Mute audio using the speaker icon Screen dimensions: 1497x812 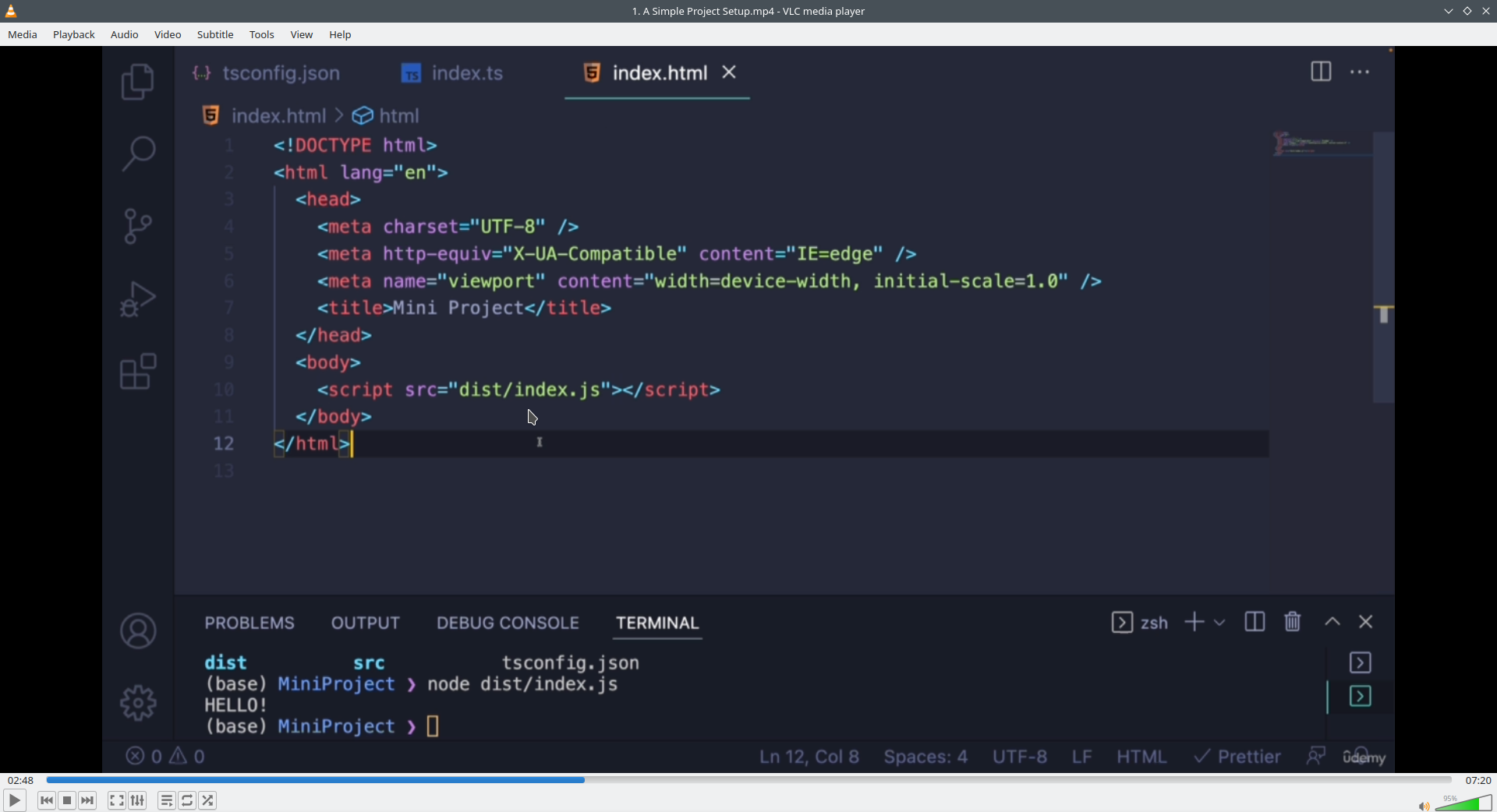coord(1424,806)
